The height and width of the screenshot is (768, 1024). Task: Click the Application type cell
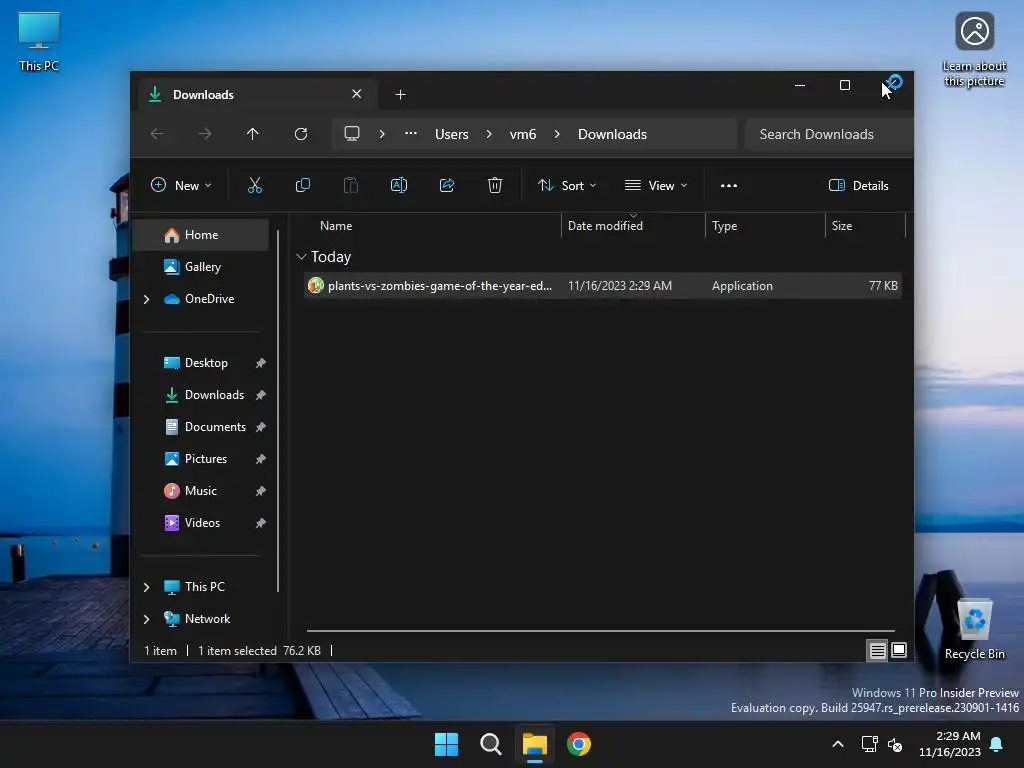[x=742, y=286]
